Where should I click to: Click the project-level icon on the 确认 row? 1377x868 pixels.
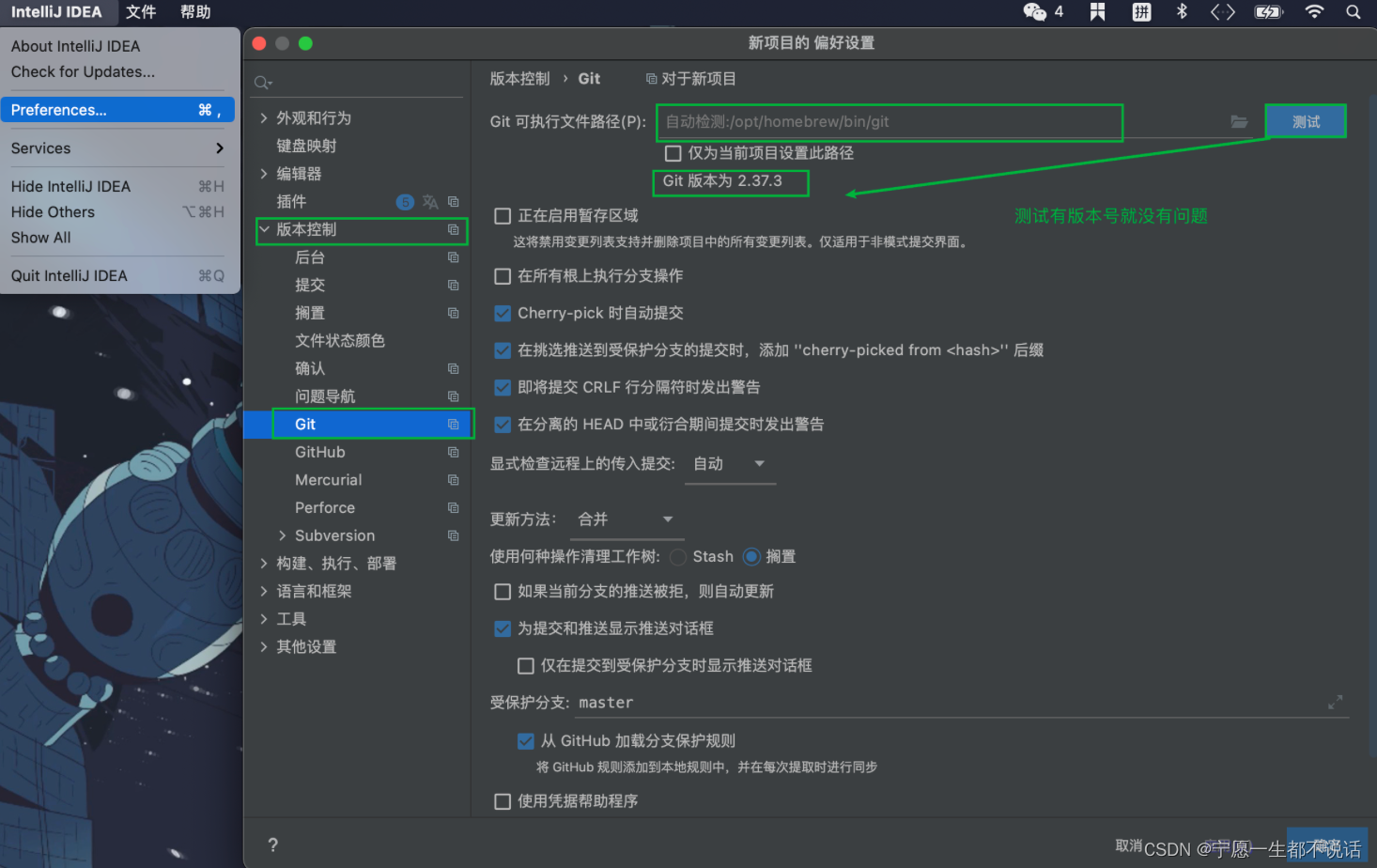(453, 369)
